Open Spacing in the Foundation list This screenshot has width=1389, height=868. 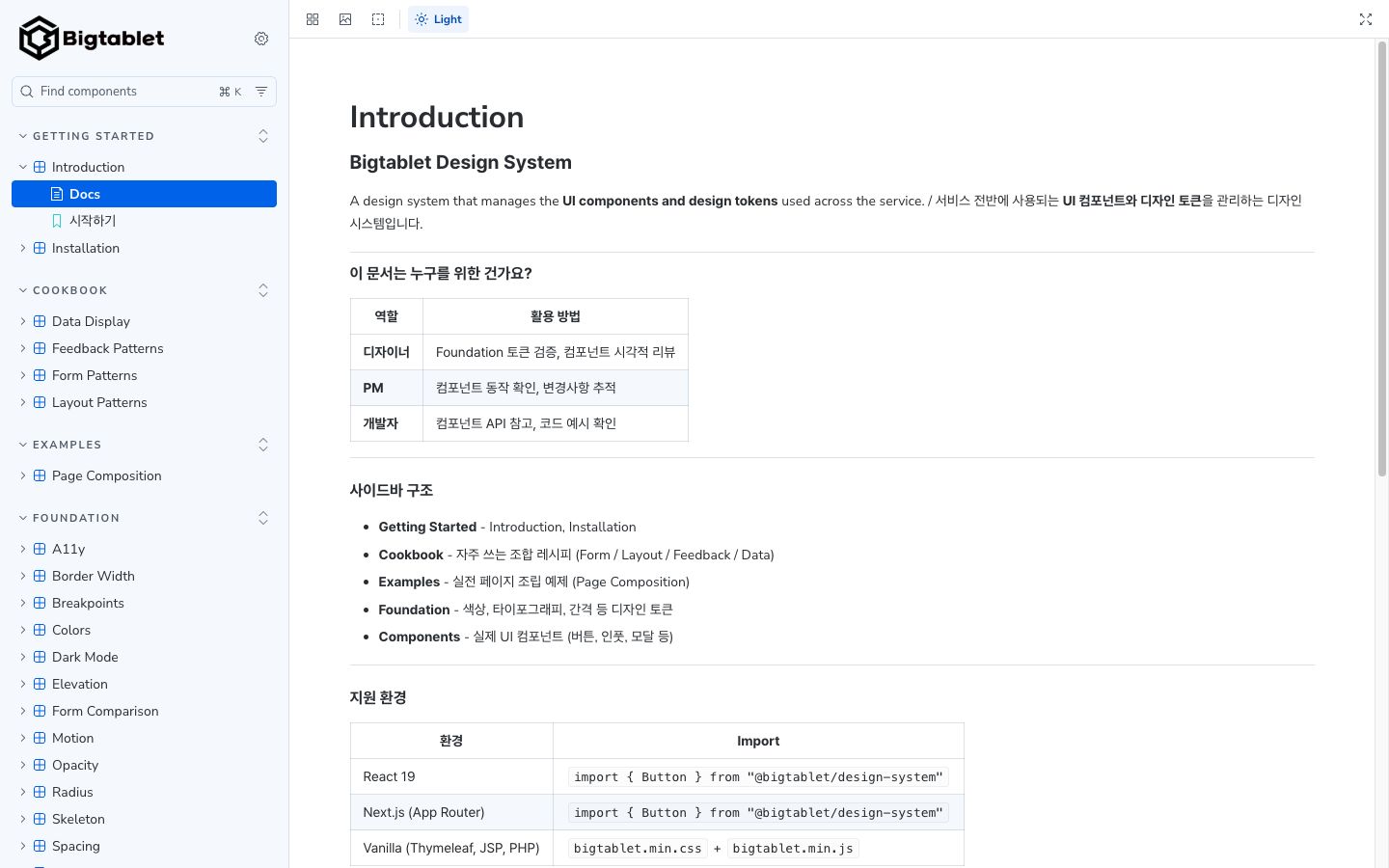145,846
